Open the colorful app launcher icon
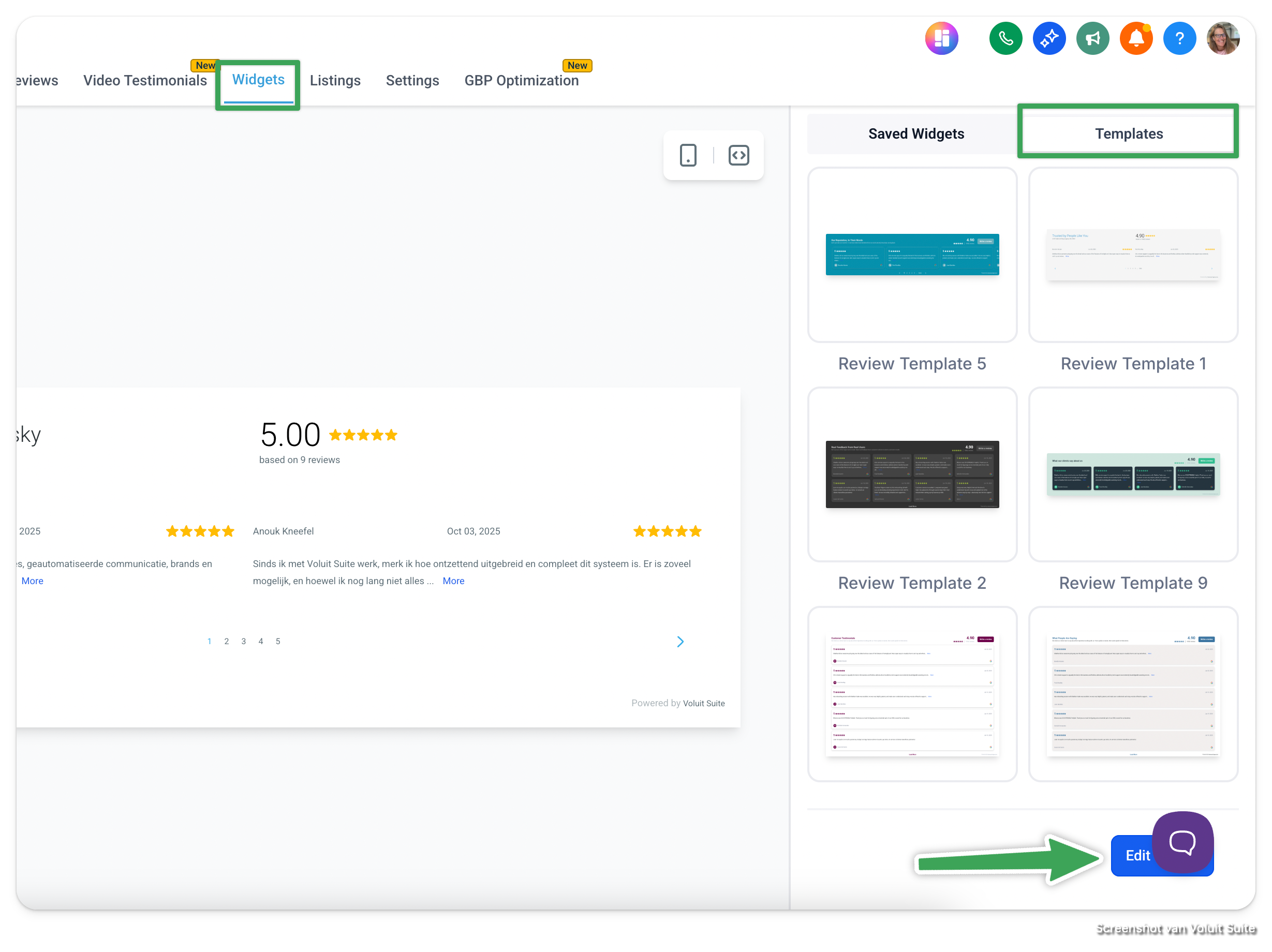 pos(941,38)
